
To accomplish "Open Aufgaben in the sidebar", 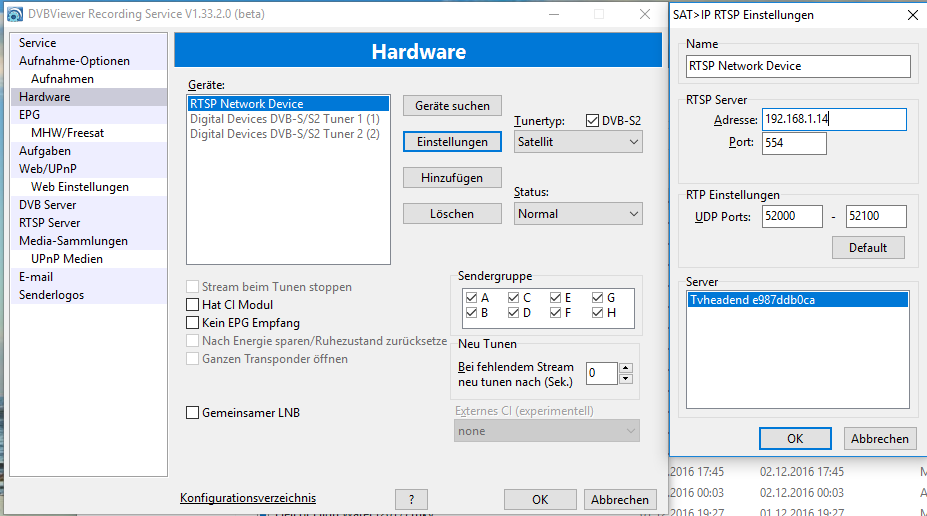I will pyautogui.click(x=89, y=151).
